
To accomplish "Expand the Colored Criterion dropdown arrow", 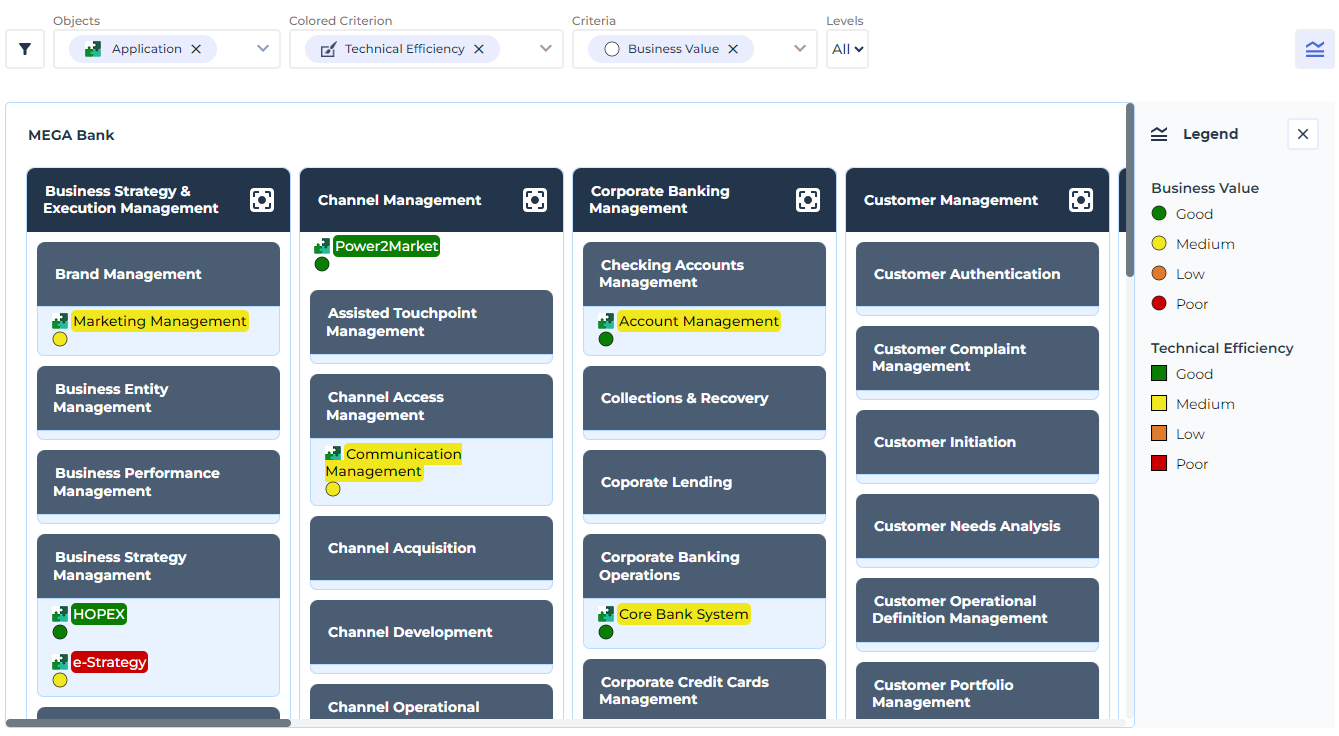I will (546, 49).
